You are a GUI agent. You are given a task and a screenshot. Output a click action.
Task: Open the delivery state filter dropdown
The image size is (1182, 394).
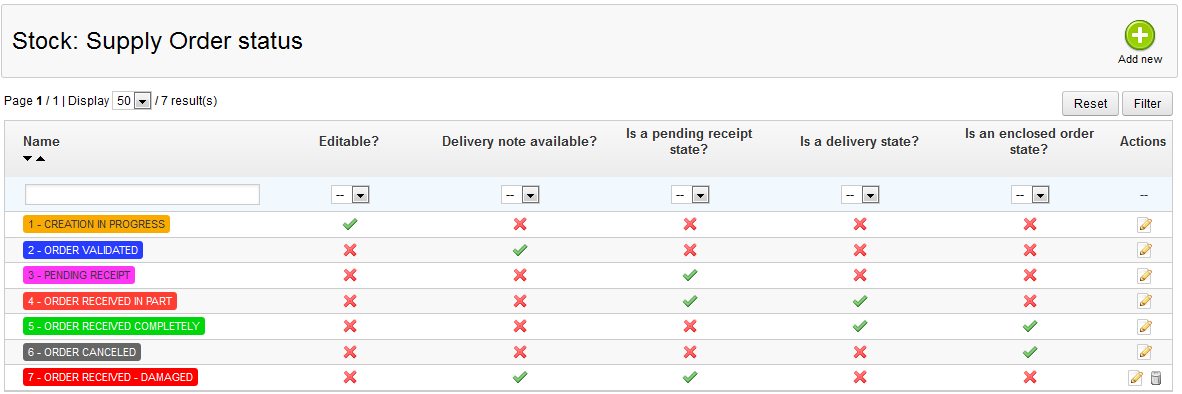pyautogui.click(x=860, y=195)
